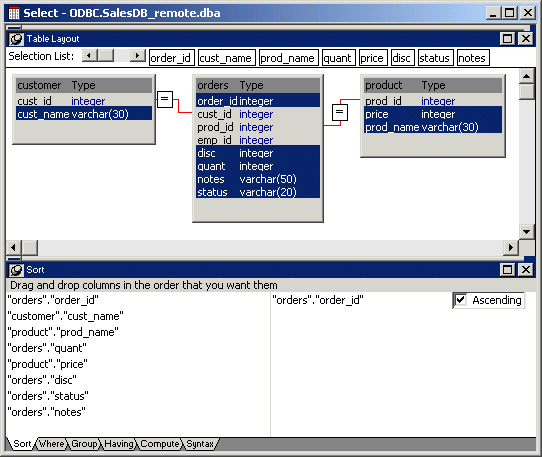The width and height of the screenshot is (542, 457).
Task: Click the Sort panel icon
Action: (16, 270)
